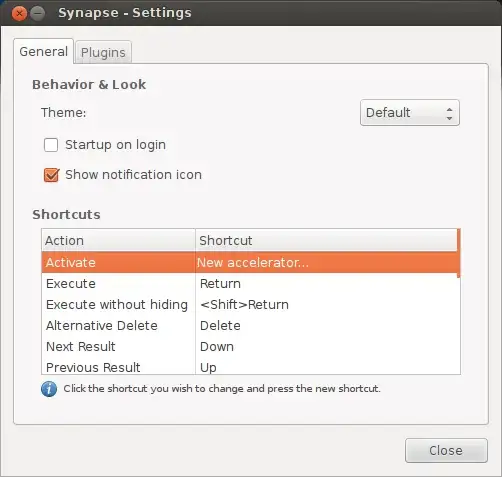
Task: Change the Next Result Down shortcut
Action: click(x=217, y=347)
